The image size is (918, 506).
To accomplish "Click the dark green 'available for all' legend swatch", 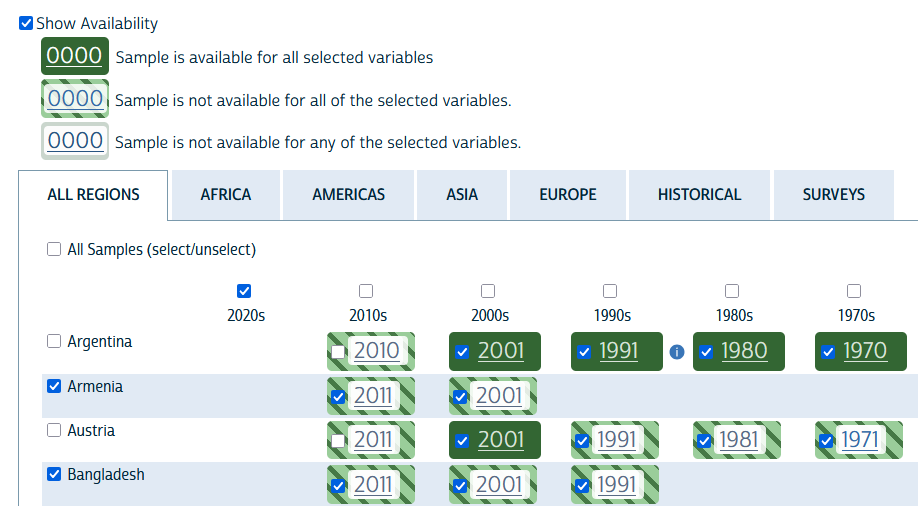I will point(75,56).
